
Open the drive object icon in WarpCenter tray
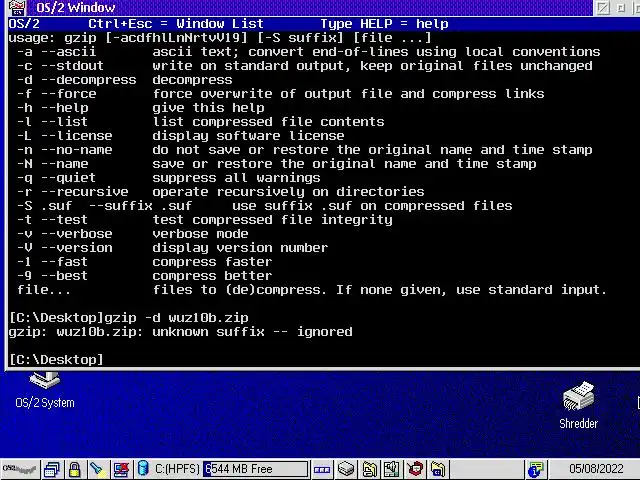[x=345, y=469]
